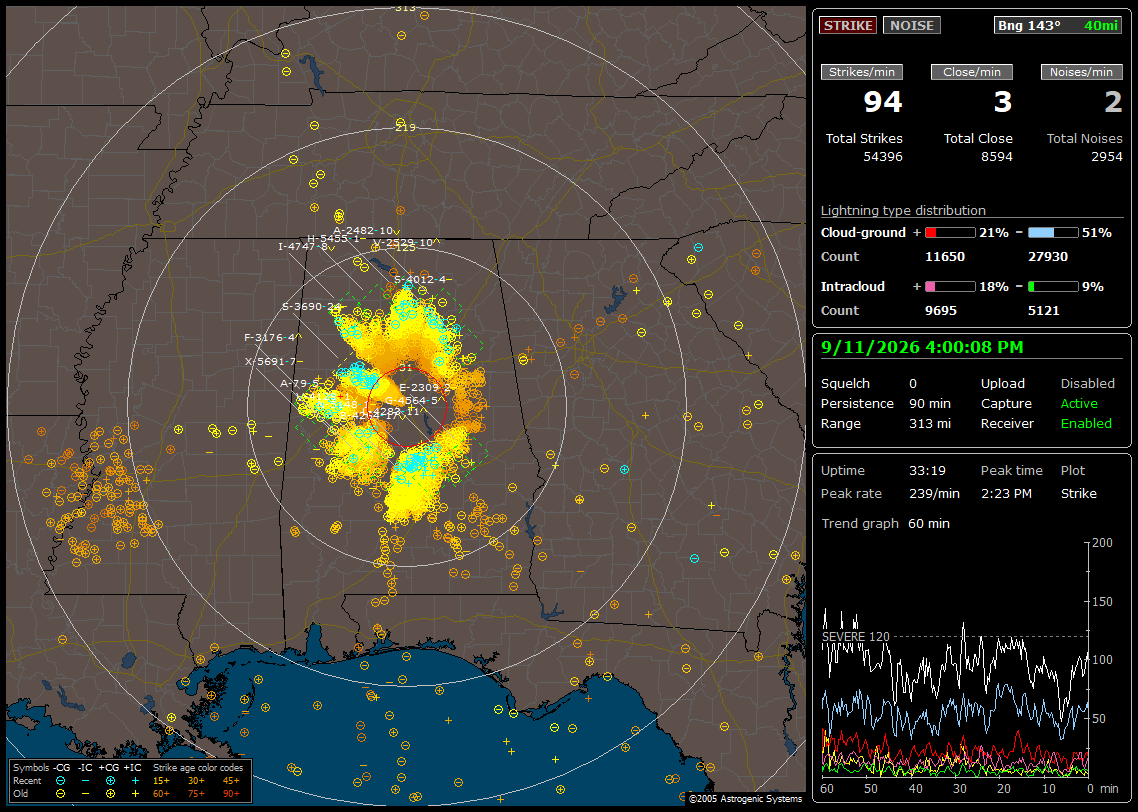Change the Trend graph 60 min period
This screenshot has width=1138, height=812.
point(928,523)
